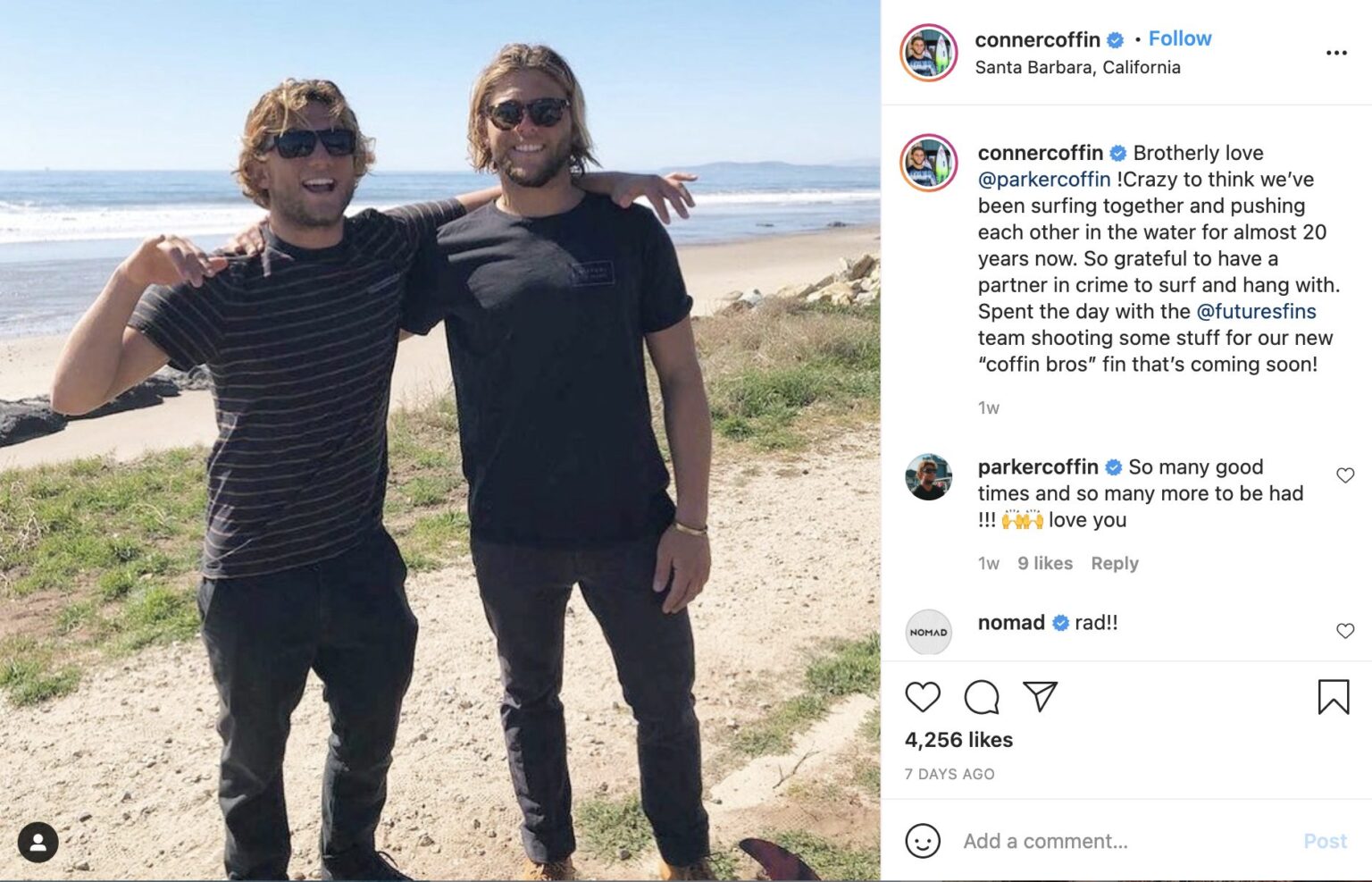
Task: Click parkercoffin's profile picture beside his comment
Action: (x=929, y=477)
